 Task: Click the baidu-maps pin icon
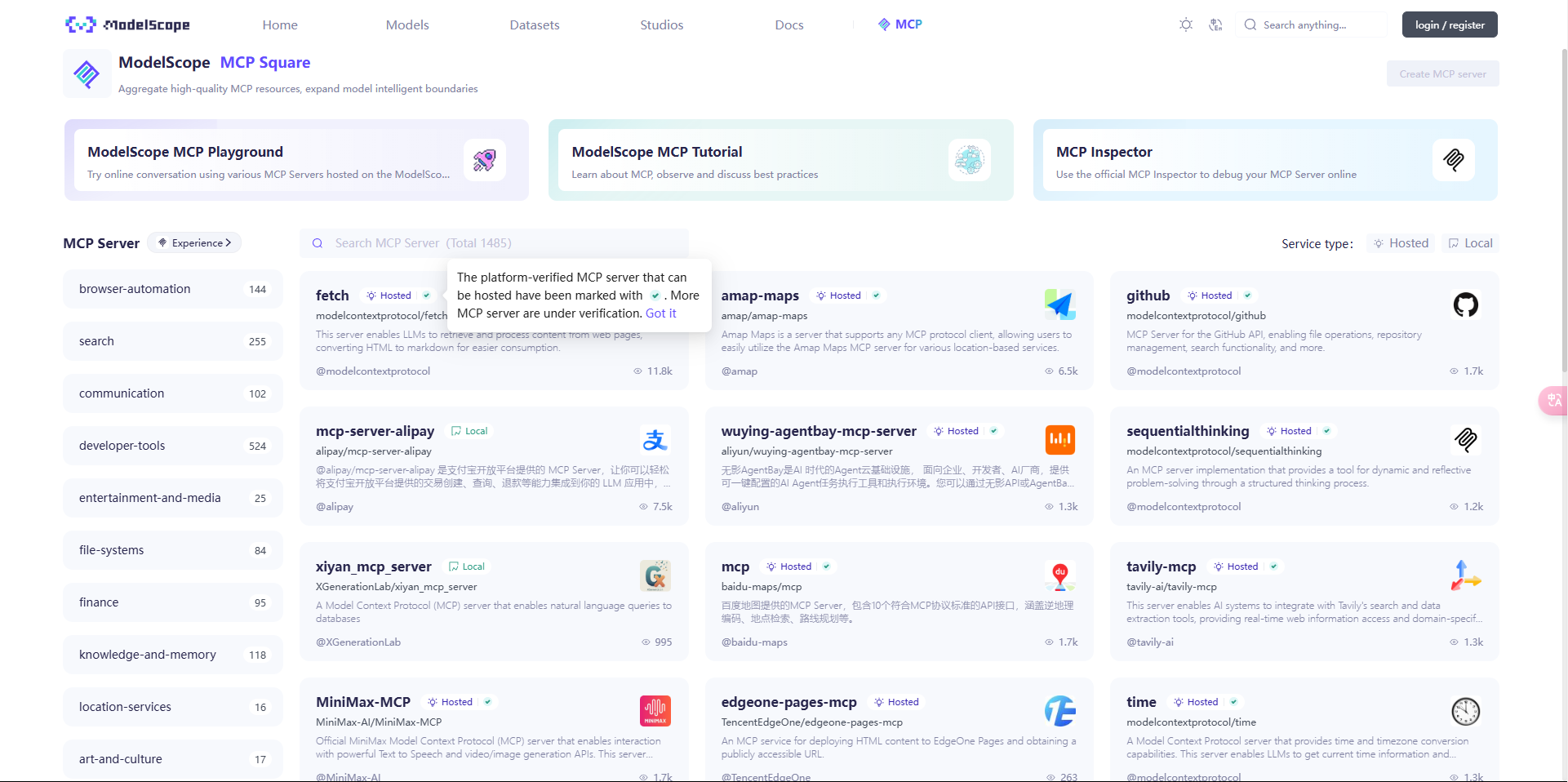click(1060, 575)
